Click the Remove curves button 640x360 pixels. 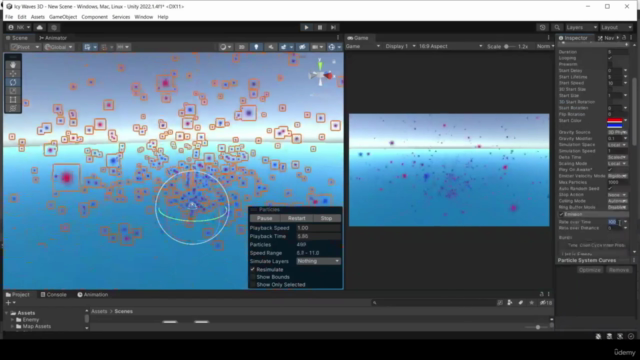(x=619, y=270)
